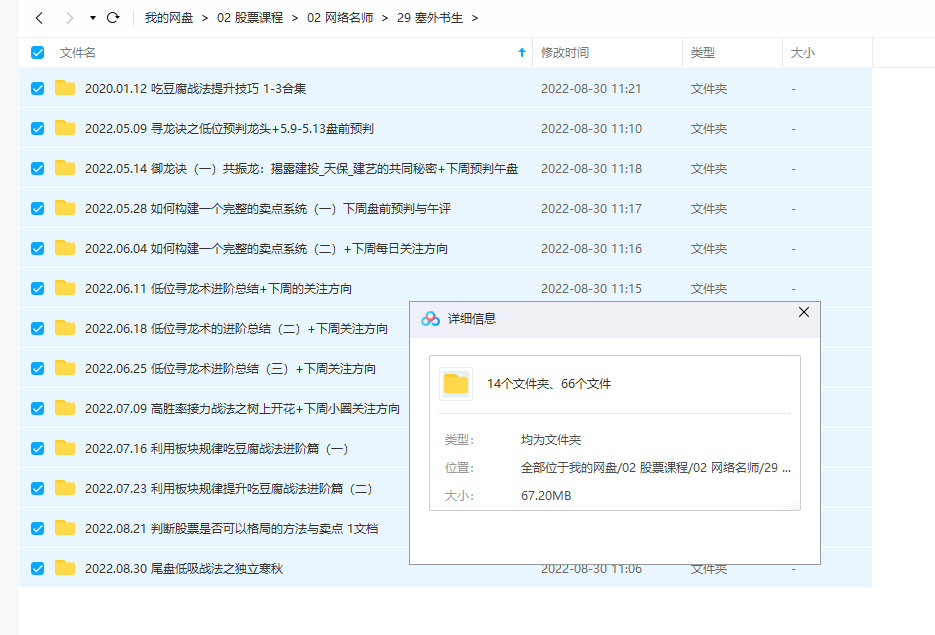Uncheck checkbox for 2022.08.21 判断股票 row
The height and width of the screenshot is (635, 935).
(x=37, y=527)
